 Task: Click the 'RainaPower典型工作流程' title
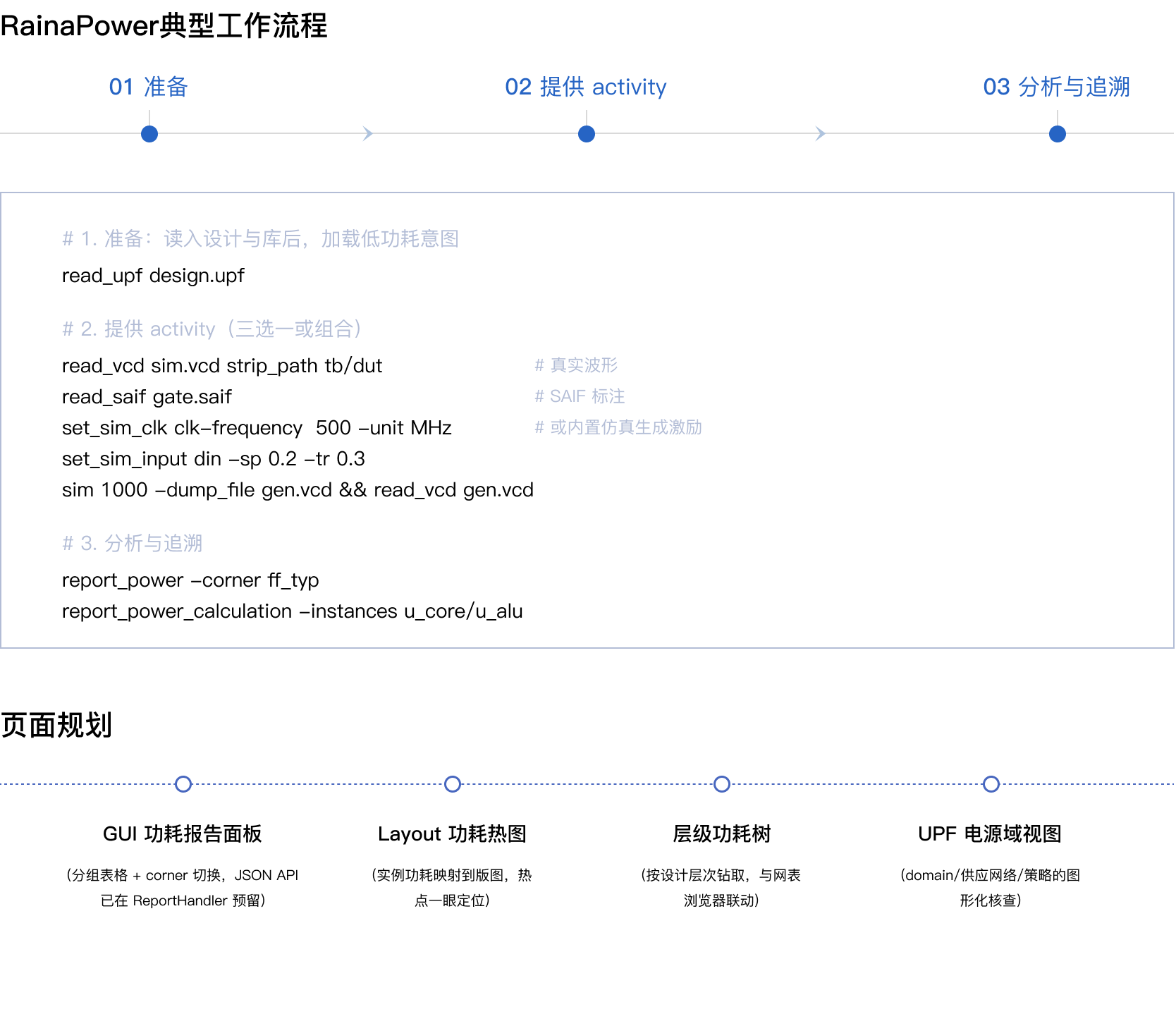[x=164, y=26]
